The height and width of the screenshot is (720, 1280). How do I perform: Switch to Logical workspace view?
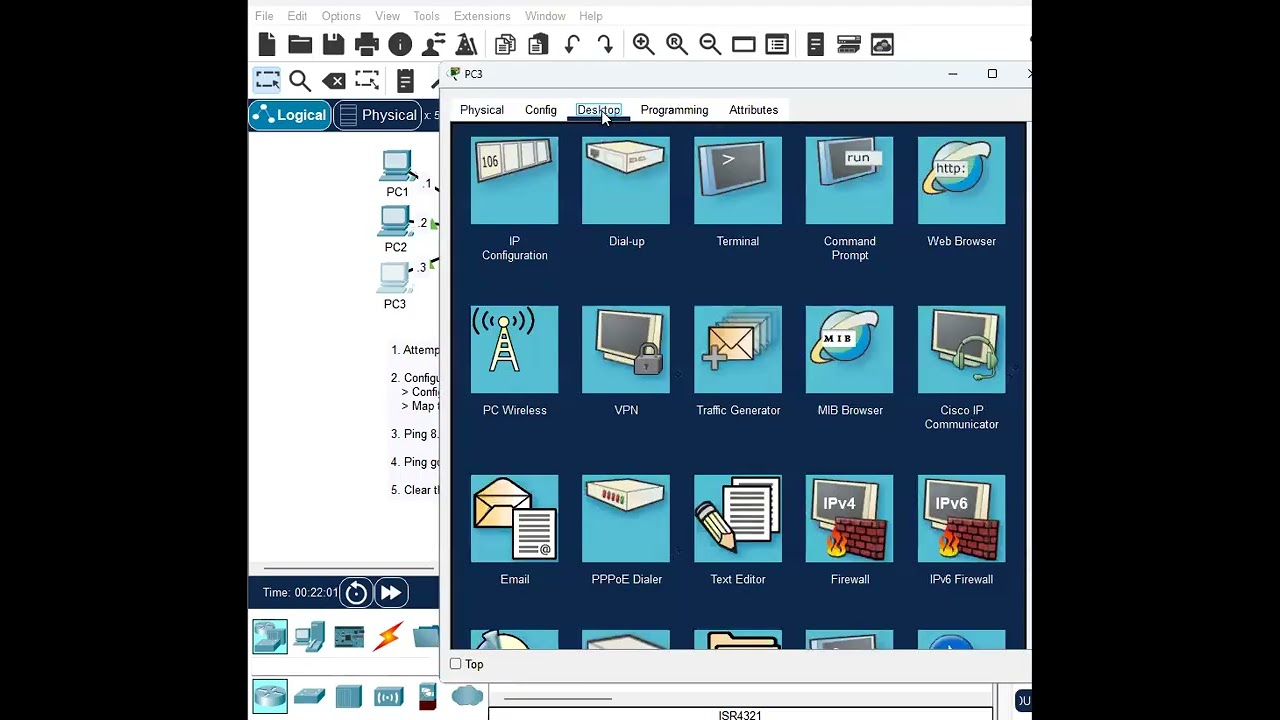290,115
